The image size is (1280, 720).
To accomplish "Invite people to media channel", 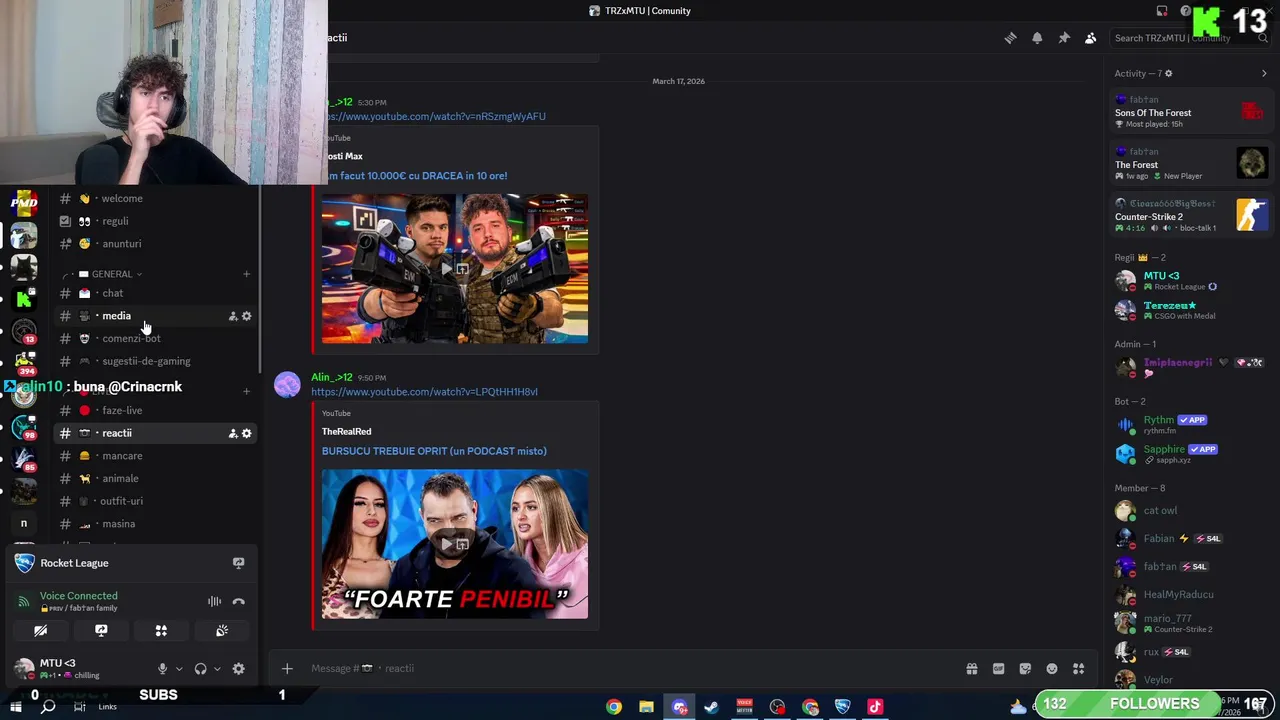I will [233, 316].
